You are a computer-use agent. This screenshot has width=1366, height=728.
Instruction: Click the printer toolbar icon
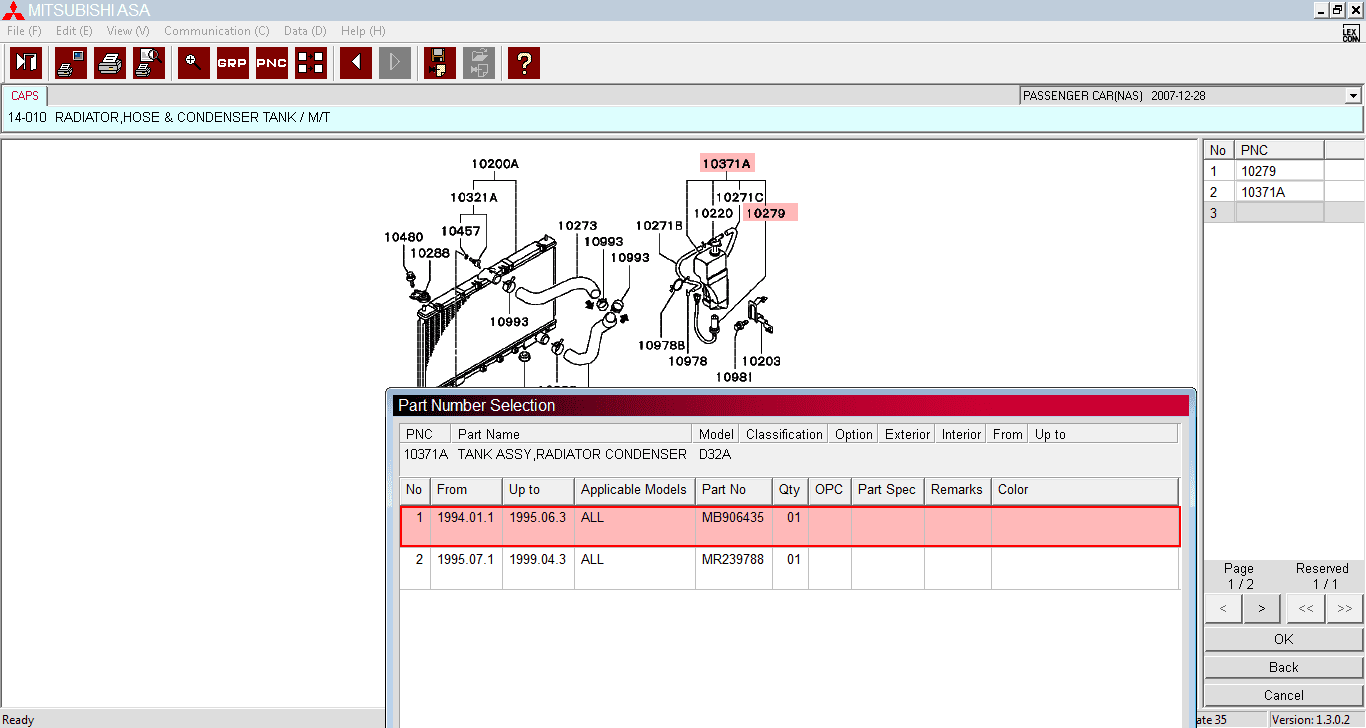[110, 63]
